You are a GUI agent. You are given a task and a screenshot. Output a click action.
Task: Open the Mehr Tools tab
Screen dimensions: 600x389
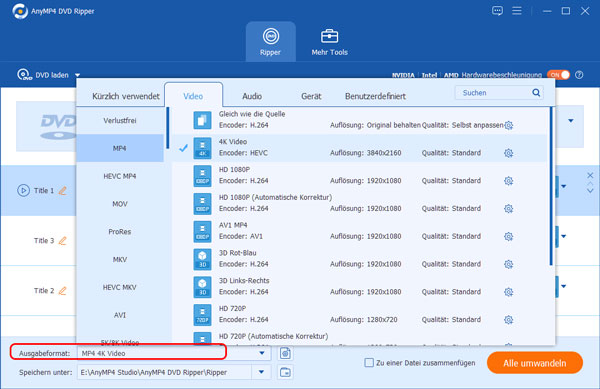(x=329, y=42)
